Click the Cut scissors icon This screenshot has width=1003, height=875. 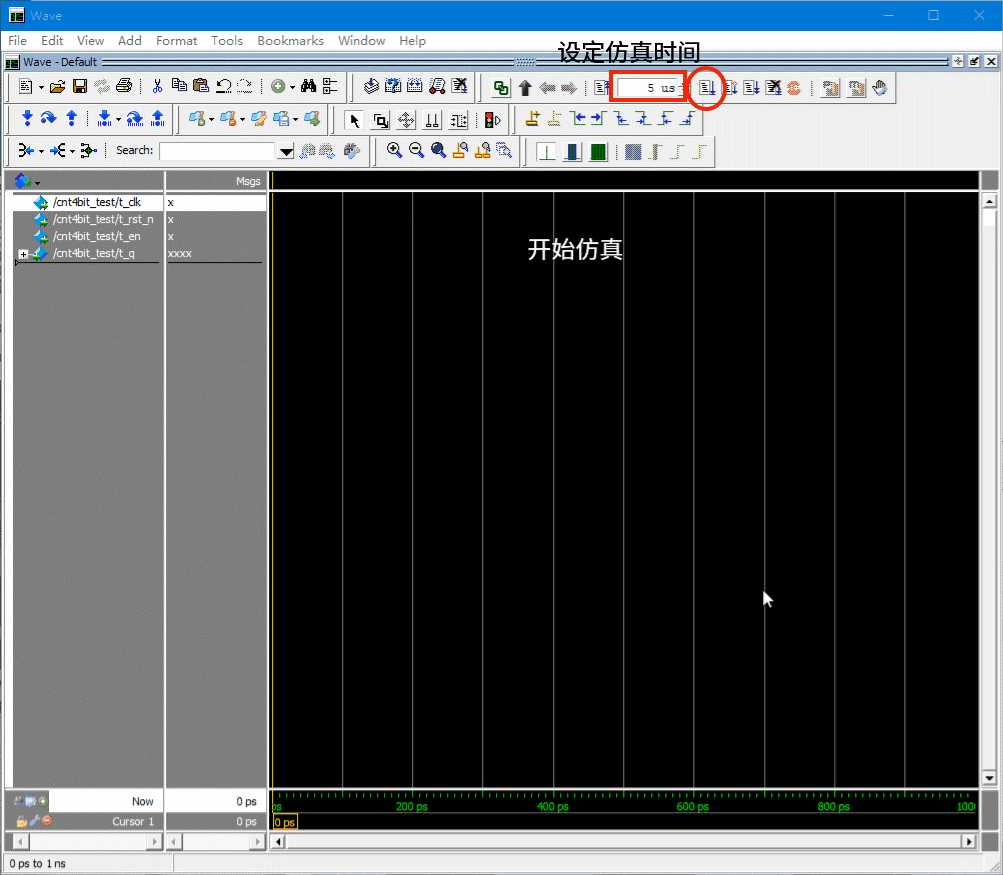pyautogui.click(x=157, y=86)
